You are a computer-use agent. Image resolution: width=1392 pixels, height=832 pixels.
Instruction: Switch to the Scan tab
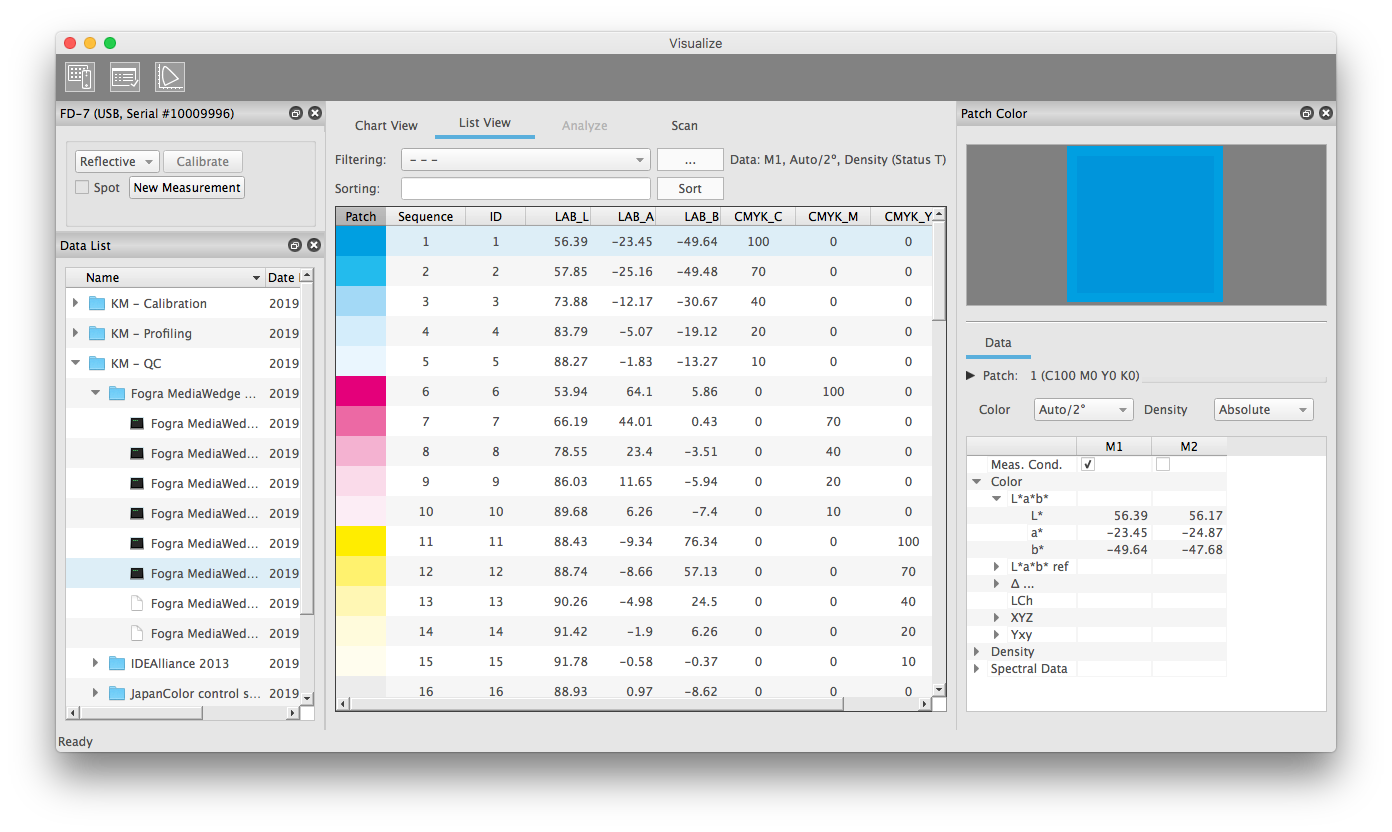tap(684, 126)
